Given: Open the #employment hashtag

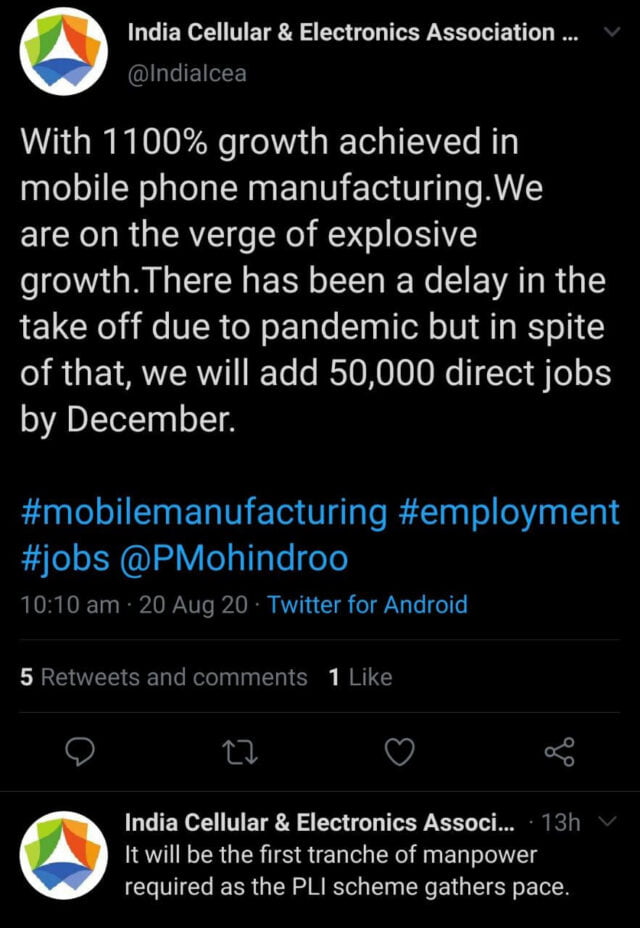Looking at the screenshot, I should click(508, 512).
